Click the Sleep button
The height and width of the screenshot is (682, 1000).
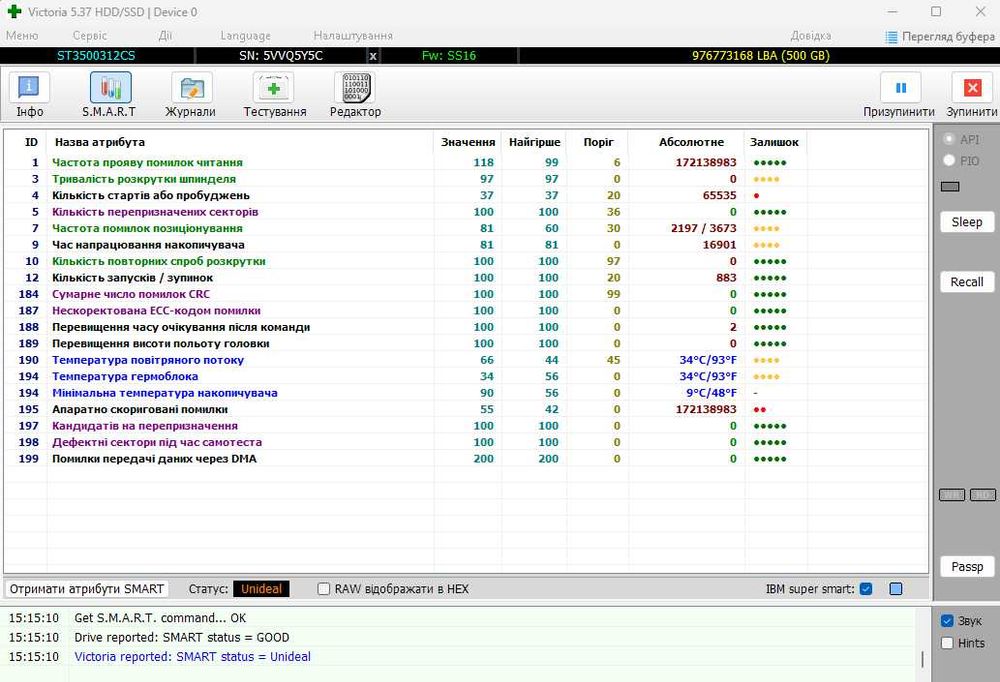967,222
